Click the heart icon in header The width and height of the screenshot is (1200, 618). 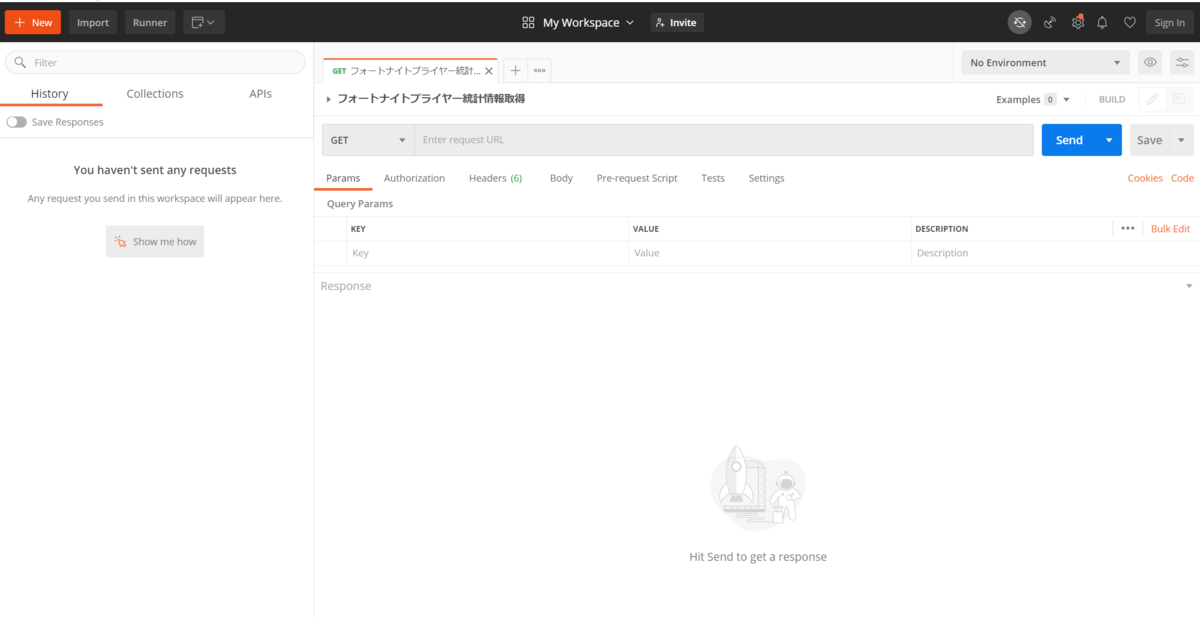coord(1130,22)
